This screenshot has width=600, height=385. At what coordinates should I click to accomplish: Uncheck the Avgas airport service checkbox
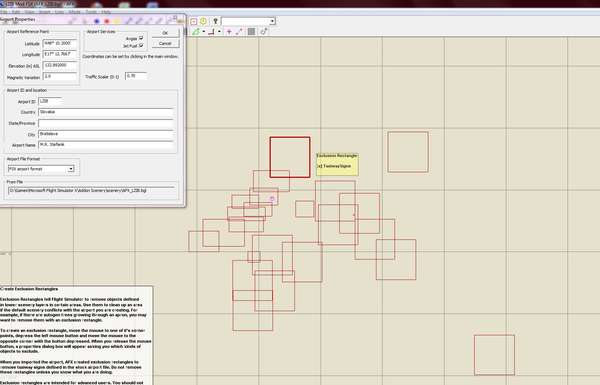(141, 38)
